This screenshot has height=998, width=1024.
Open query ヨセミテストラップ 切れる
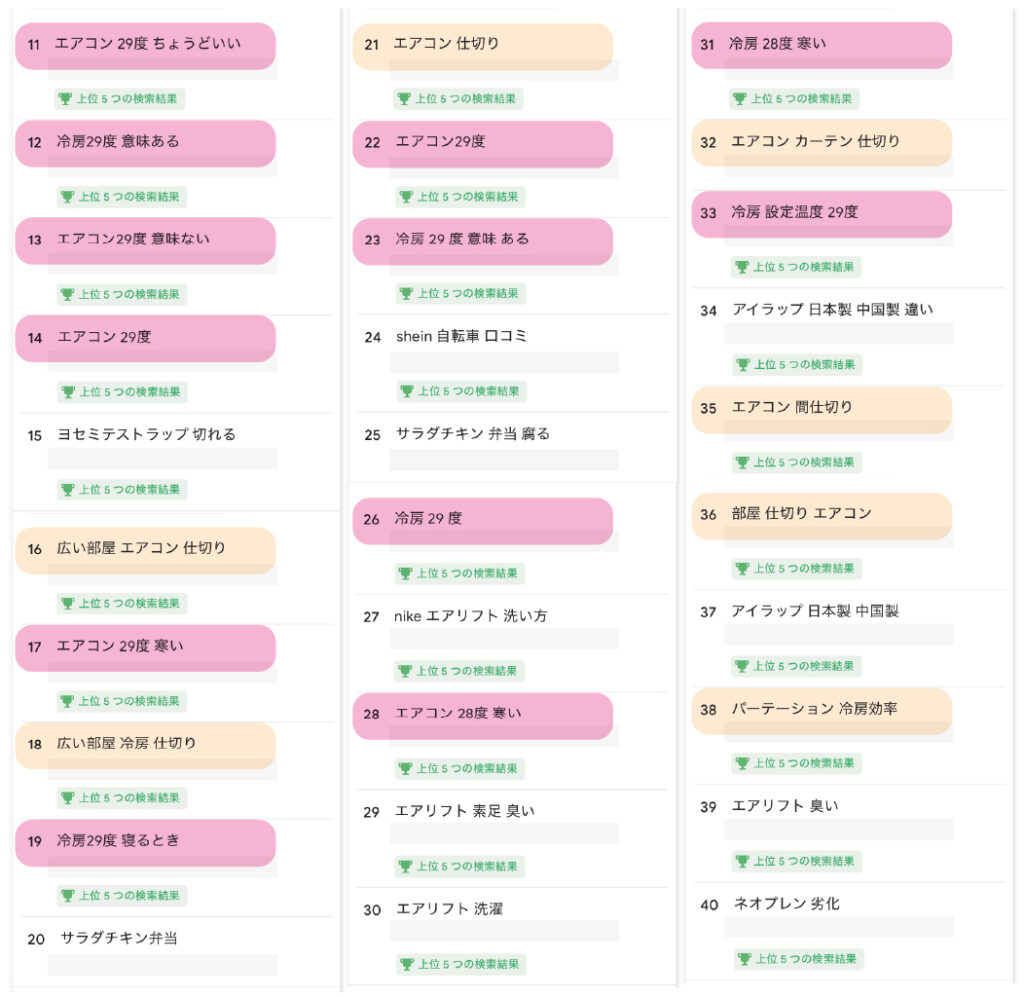coord(146,434)
